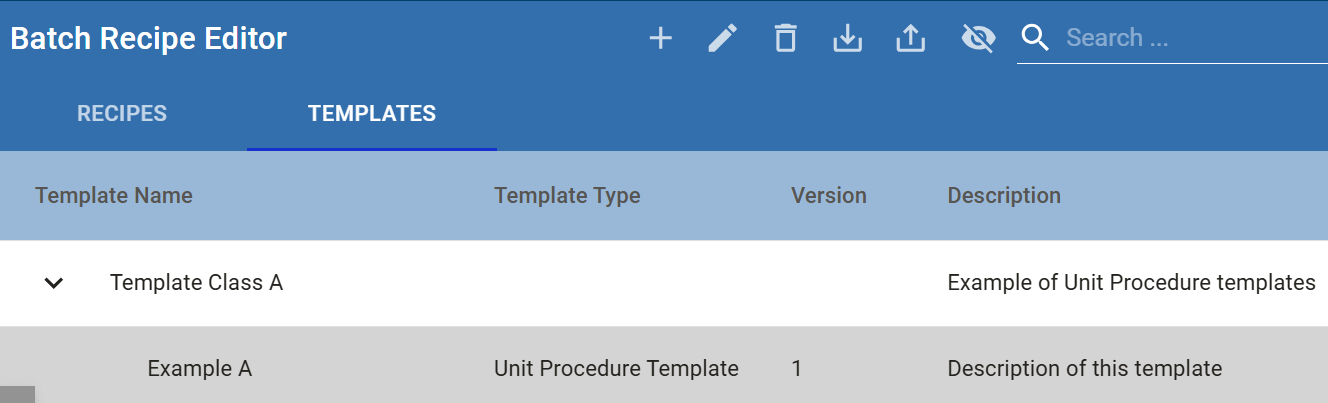Click the download import icon

847,39
